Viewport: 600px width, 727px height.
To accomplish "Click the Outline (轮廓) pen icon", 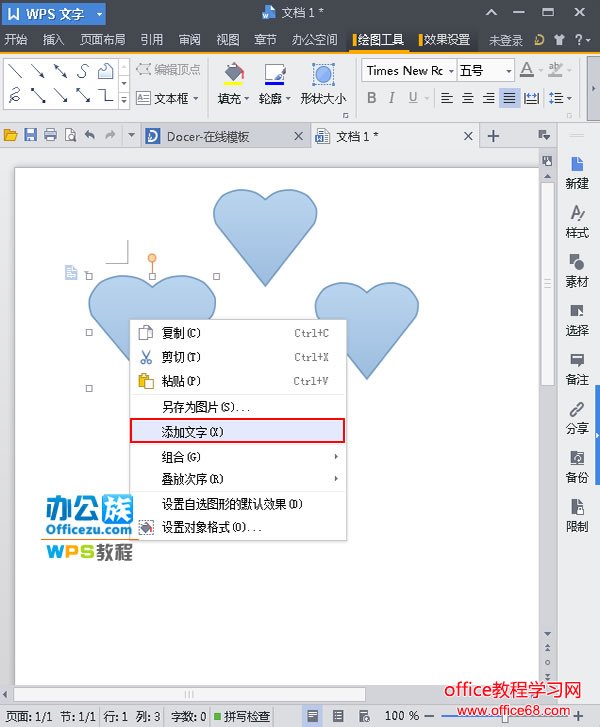I will pos(273,75).
